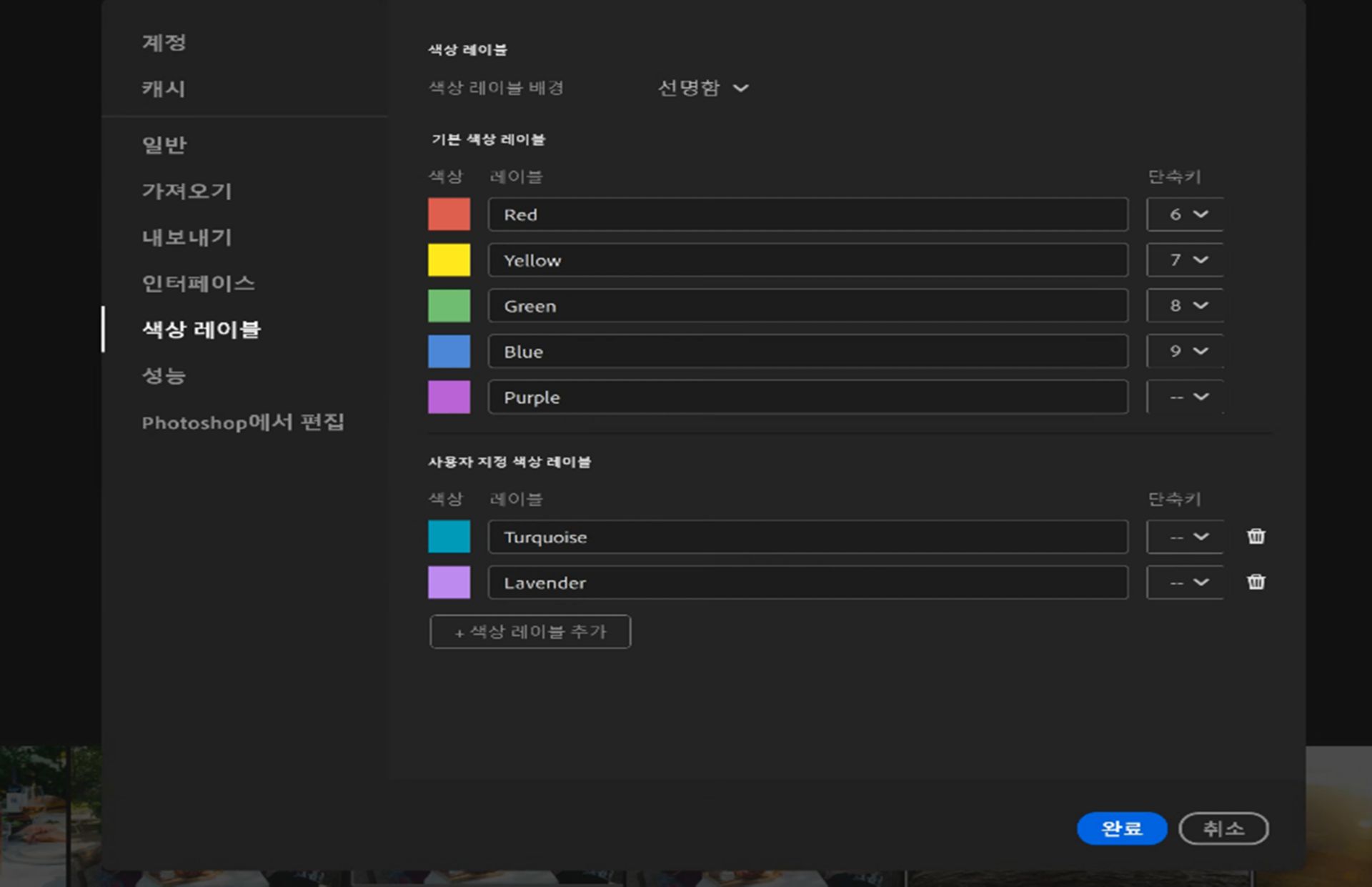The image size is (1372, 887).
Task: Click the blue color swatch
Action: 449,352
